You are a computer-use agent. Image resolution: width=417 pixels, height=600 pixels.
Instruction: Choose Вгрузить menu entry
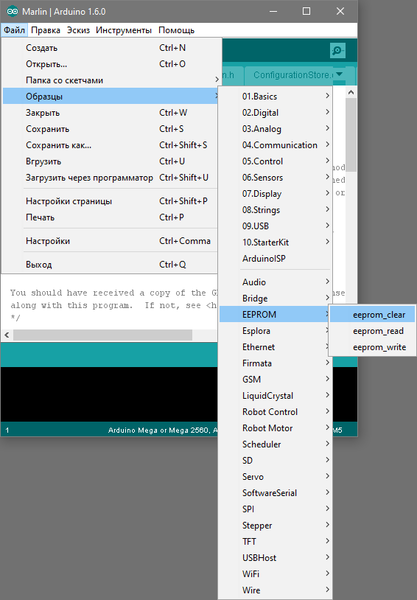tap(112, 161)
